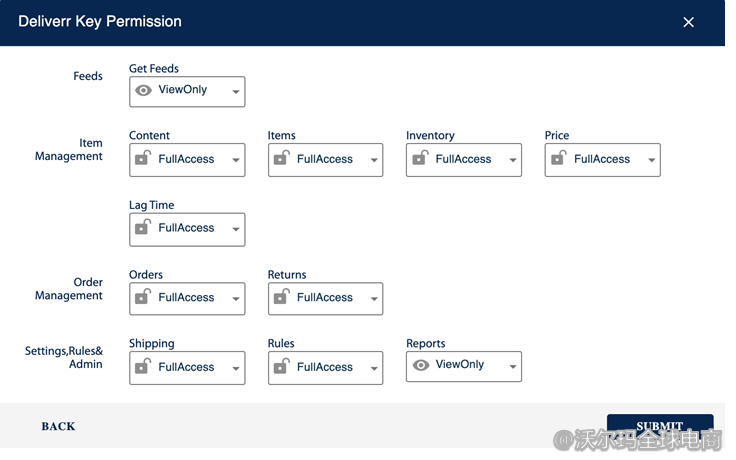Click the unlock icon in Price field

coord(559,158)
